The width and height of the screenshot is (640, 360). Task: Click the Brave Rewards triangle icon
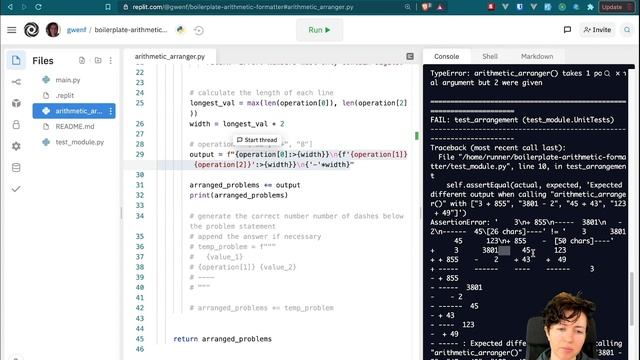[x=440, y=7]
